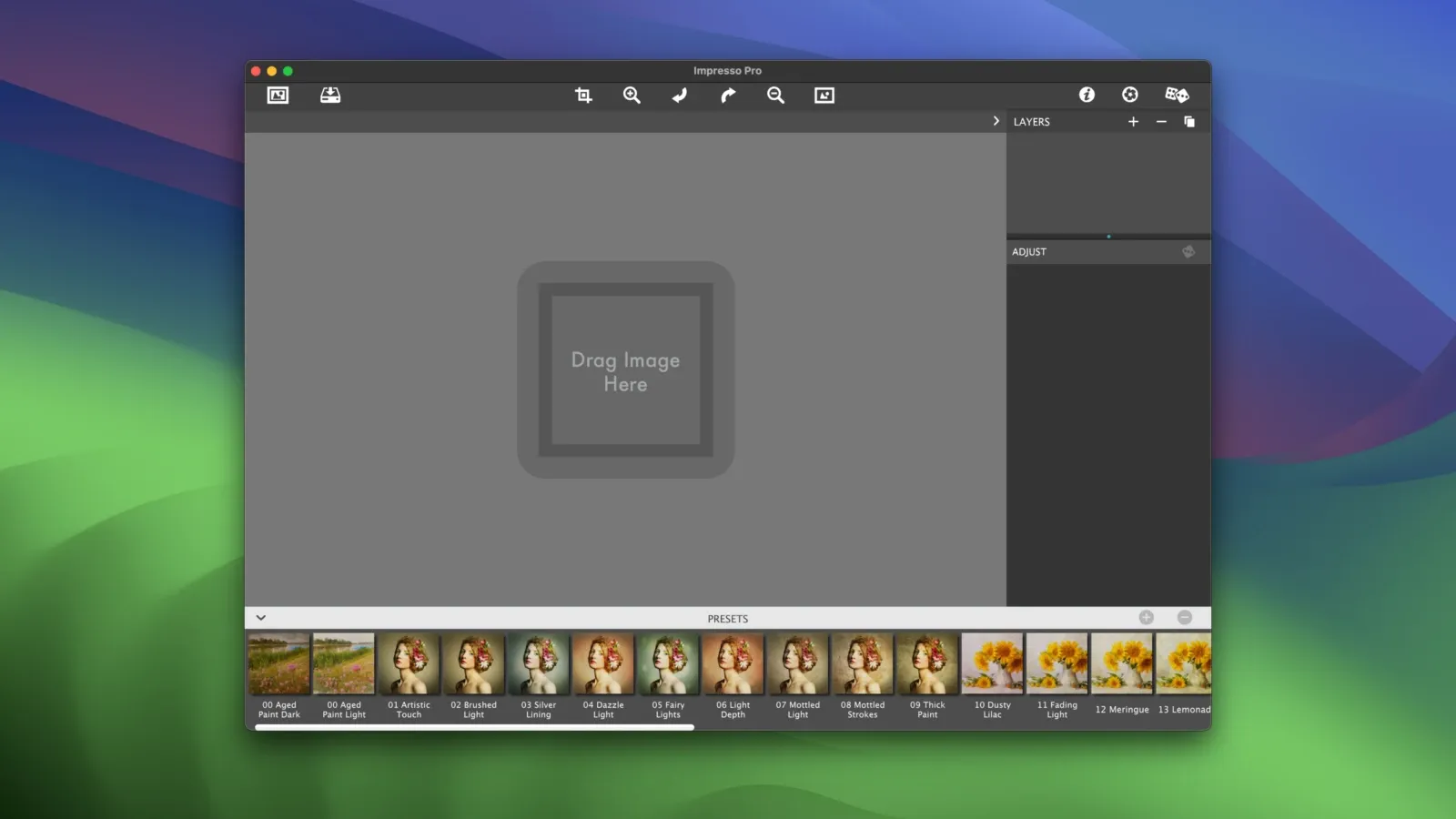
Task: Collapse the Presets panel chevron
Action: click(x=261, y=618)
